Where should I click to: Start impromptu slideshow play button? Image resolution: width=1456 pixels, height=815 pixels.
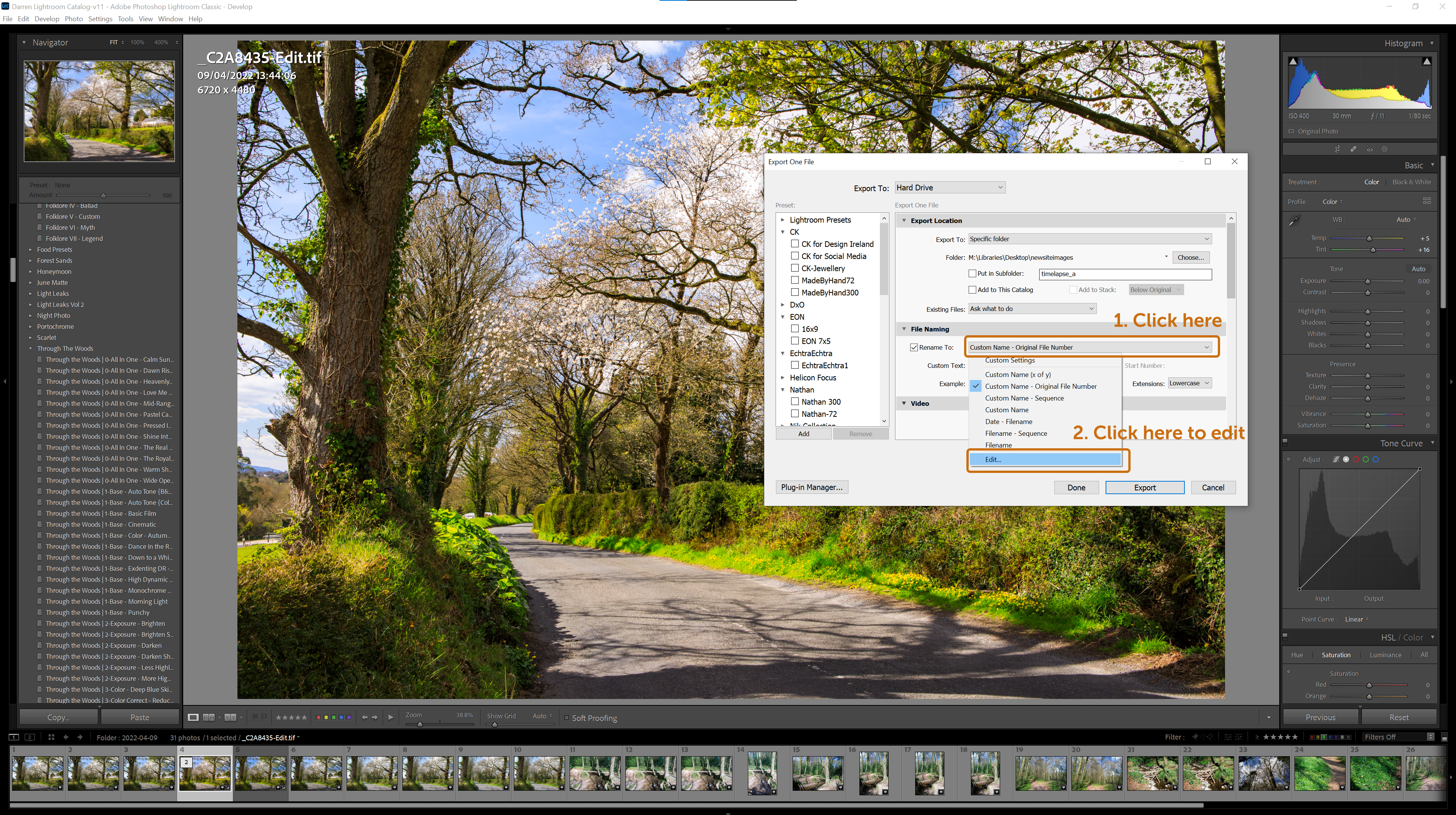click(x=391, y=717)
